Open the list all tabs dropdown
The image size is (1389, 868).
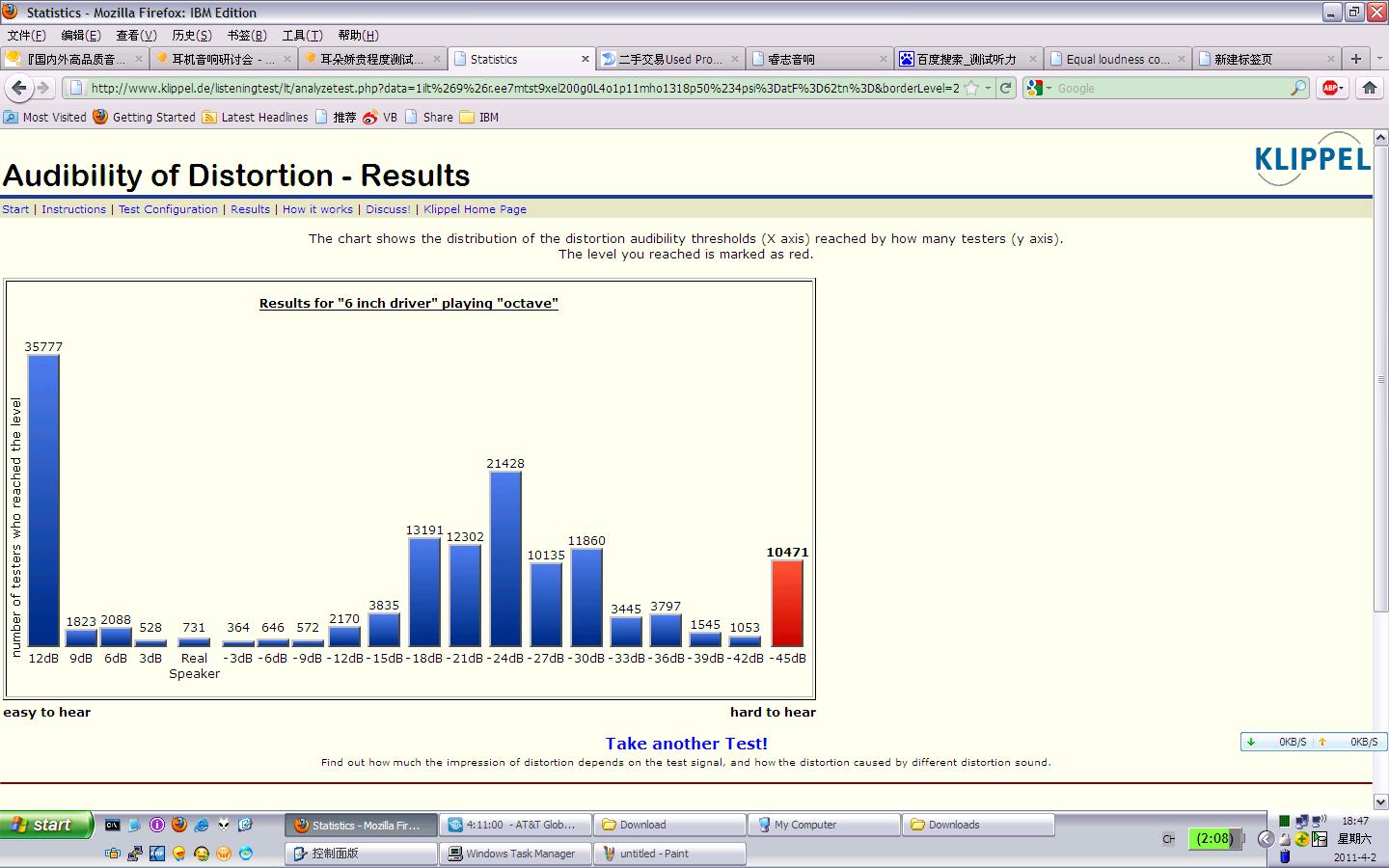1377,59
